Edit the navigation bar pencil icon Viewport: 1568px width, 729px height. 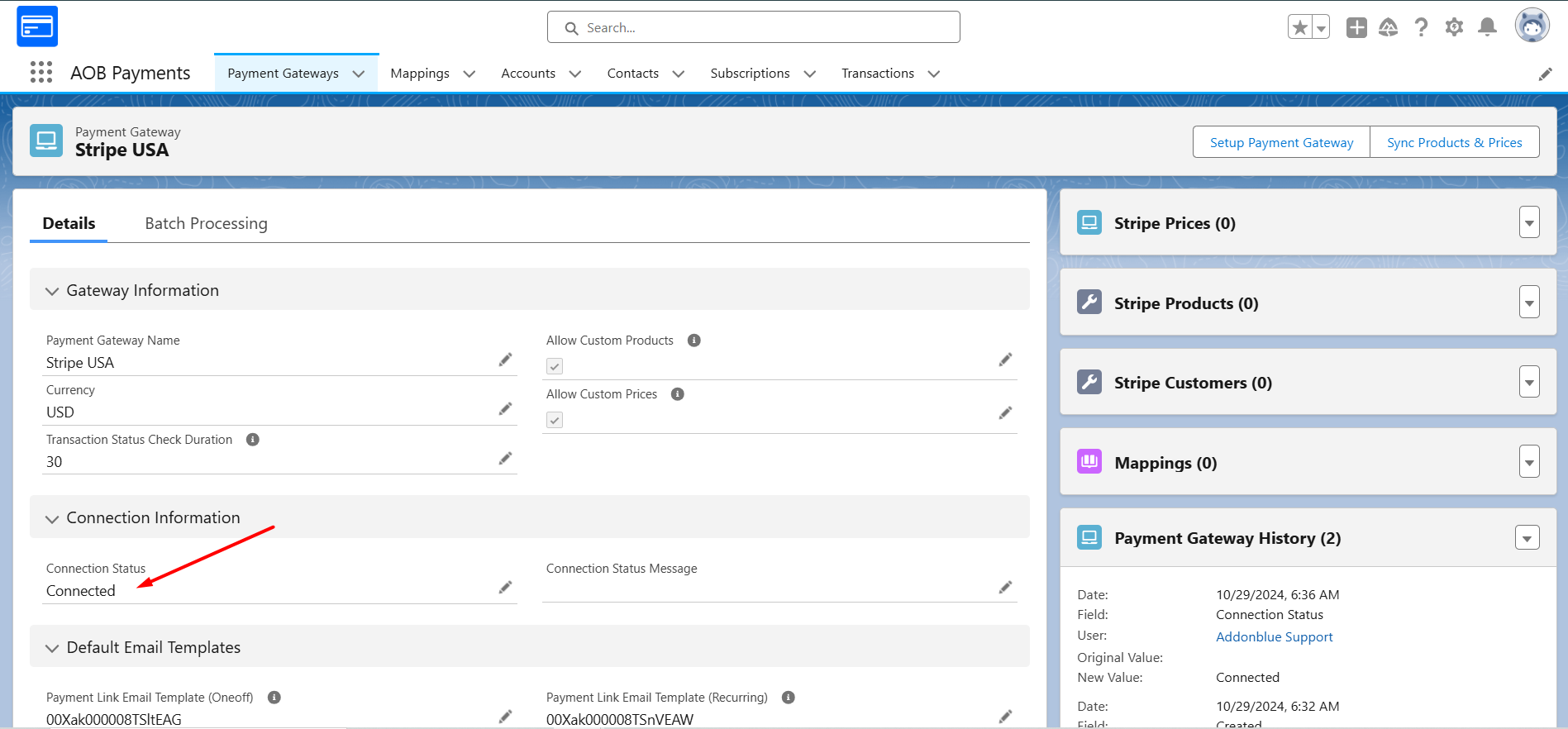coord(1545,74)
